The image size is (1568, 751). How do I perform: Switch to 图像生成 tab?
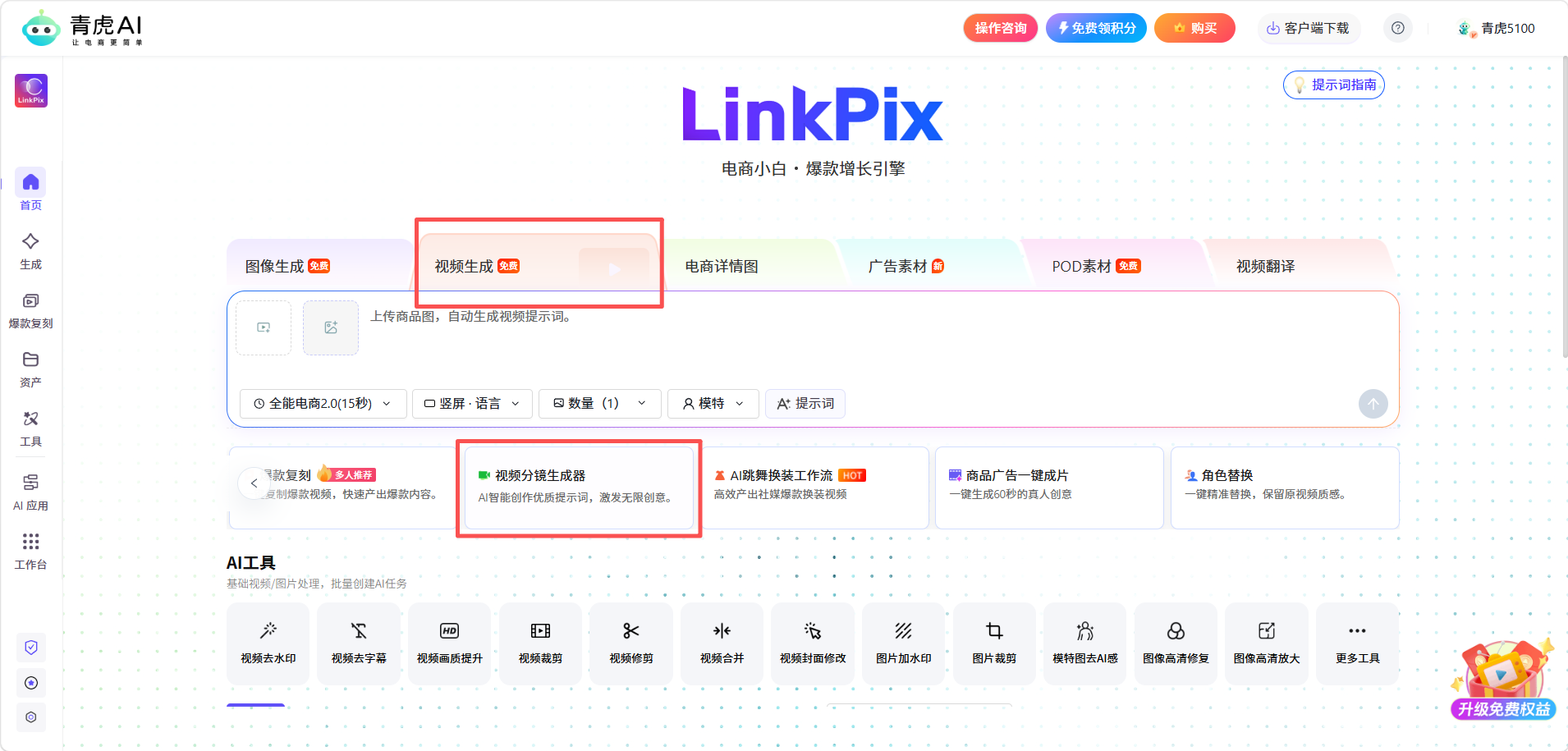(320, 266)
